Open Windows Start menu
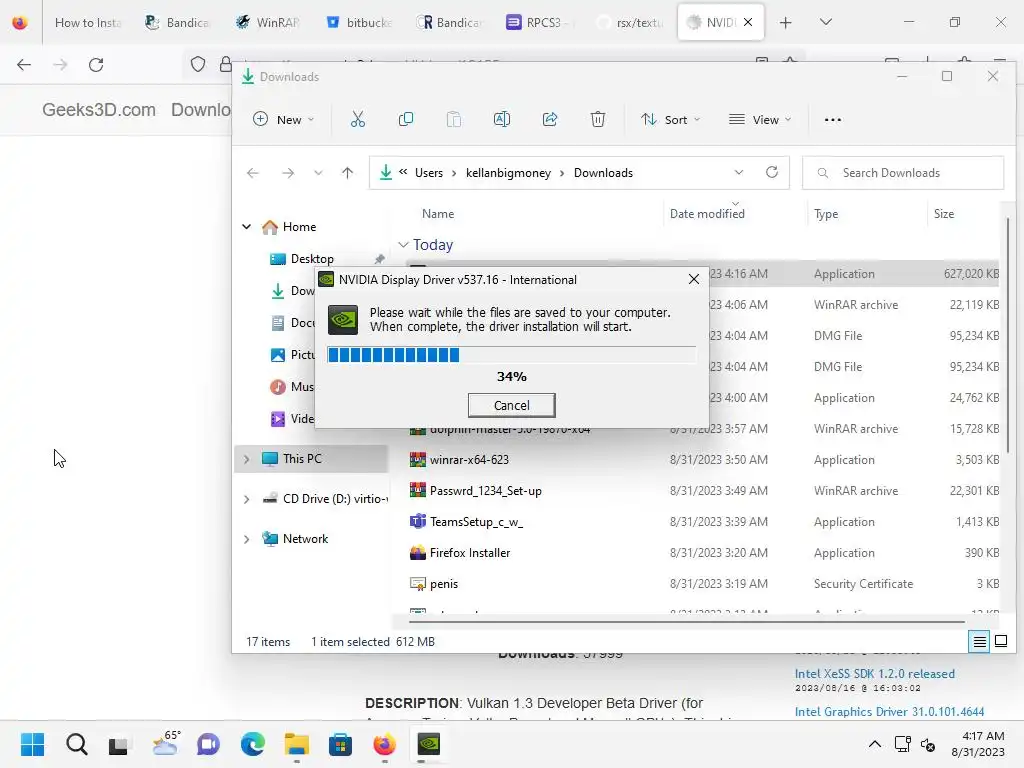Viewport: 1024px width, 768px height. [32, 744]
